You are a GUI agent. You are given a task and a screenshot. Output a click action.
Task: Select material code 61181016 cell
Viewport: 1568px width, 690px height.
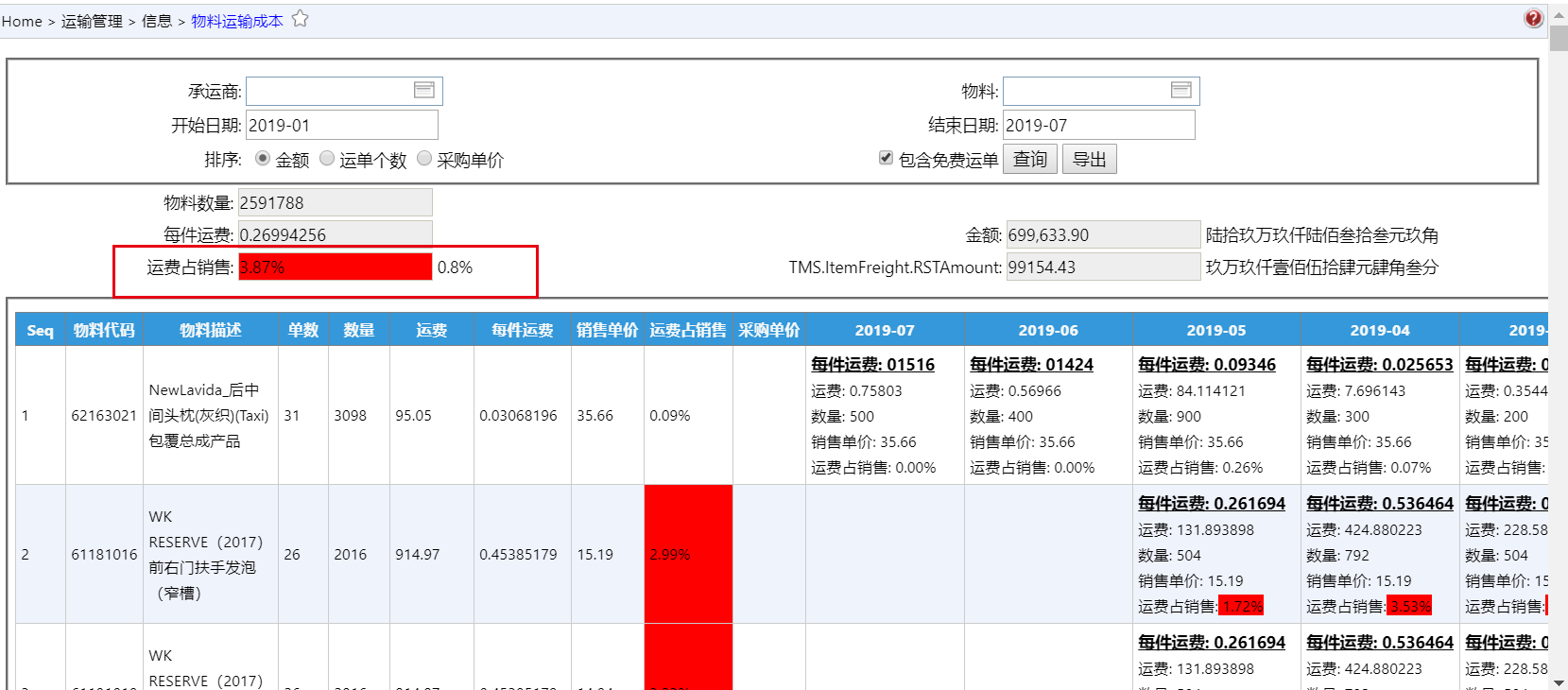[104, 554]
